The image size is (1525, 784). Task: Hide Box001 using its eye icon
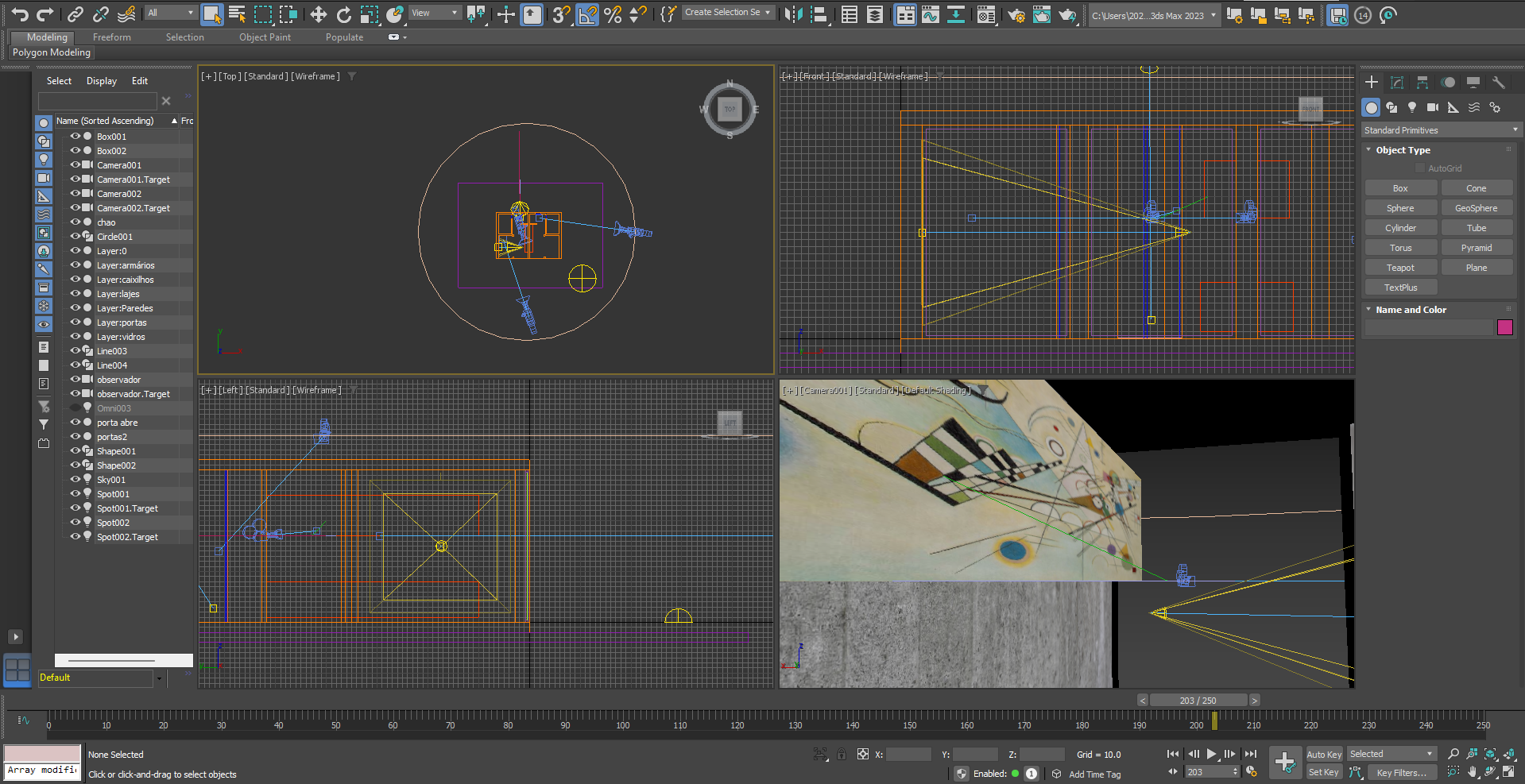pyautogui.click(x=75, y=137)
